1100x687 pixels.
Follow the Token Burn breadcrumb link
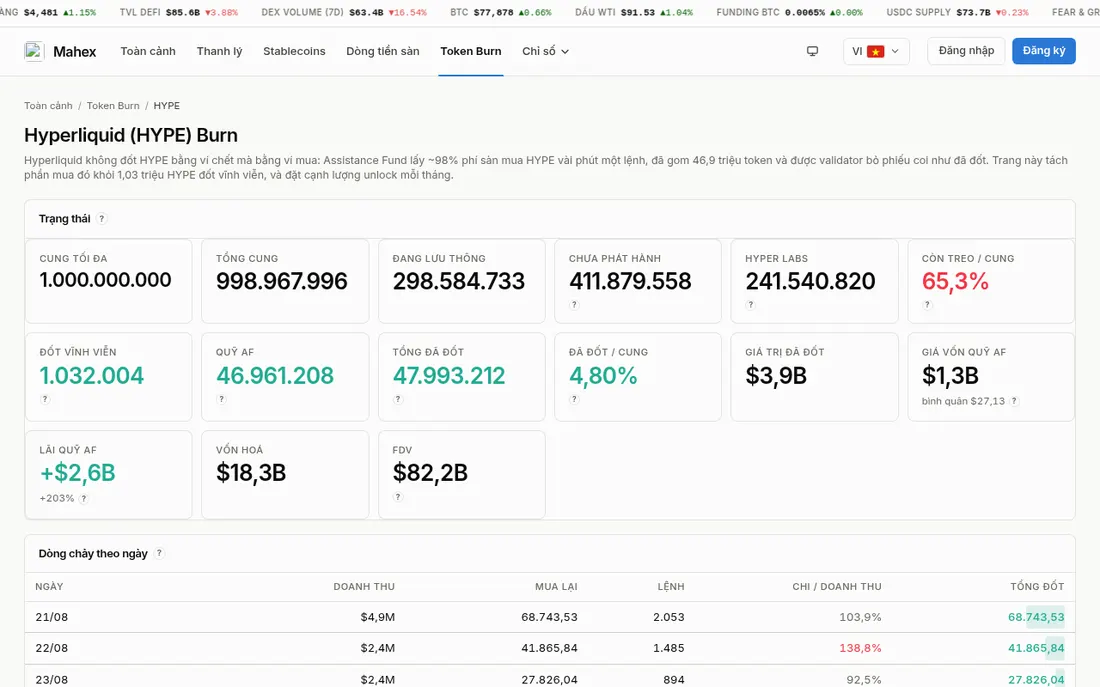[113, 105]
